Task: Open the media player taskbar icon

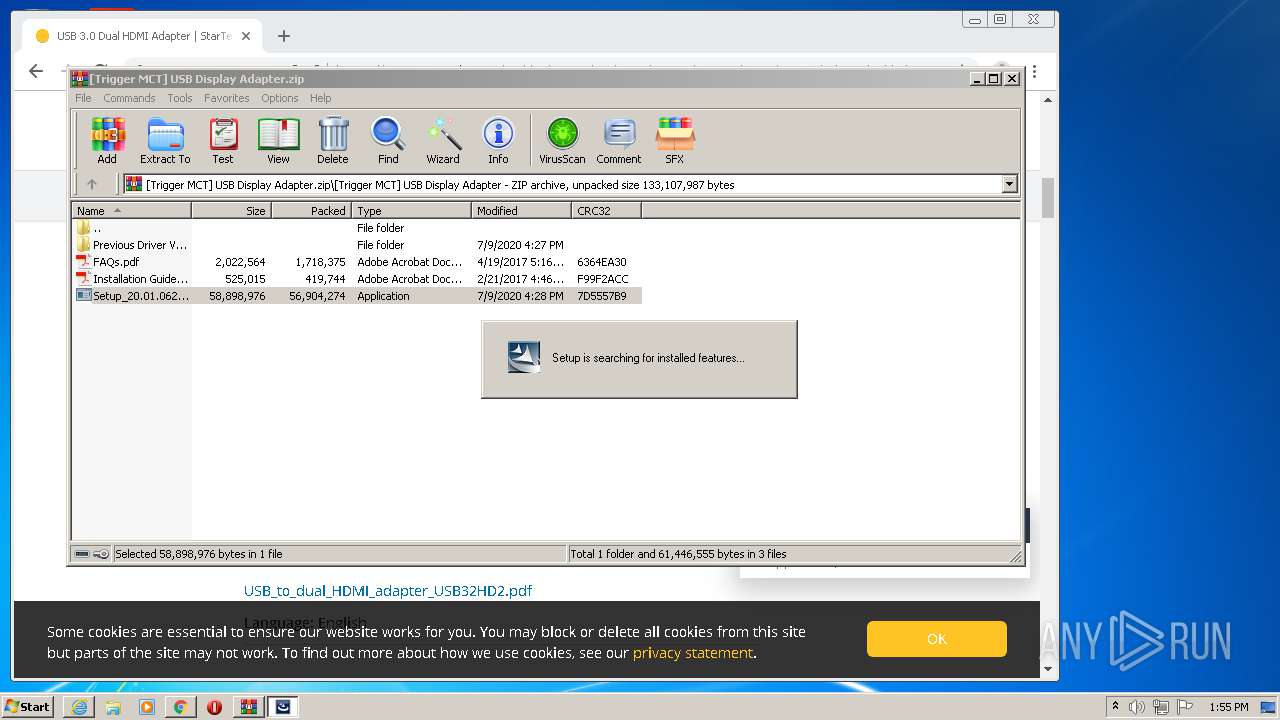Action: click(x=147, y=707)
